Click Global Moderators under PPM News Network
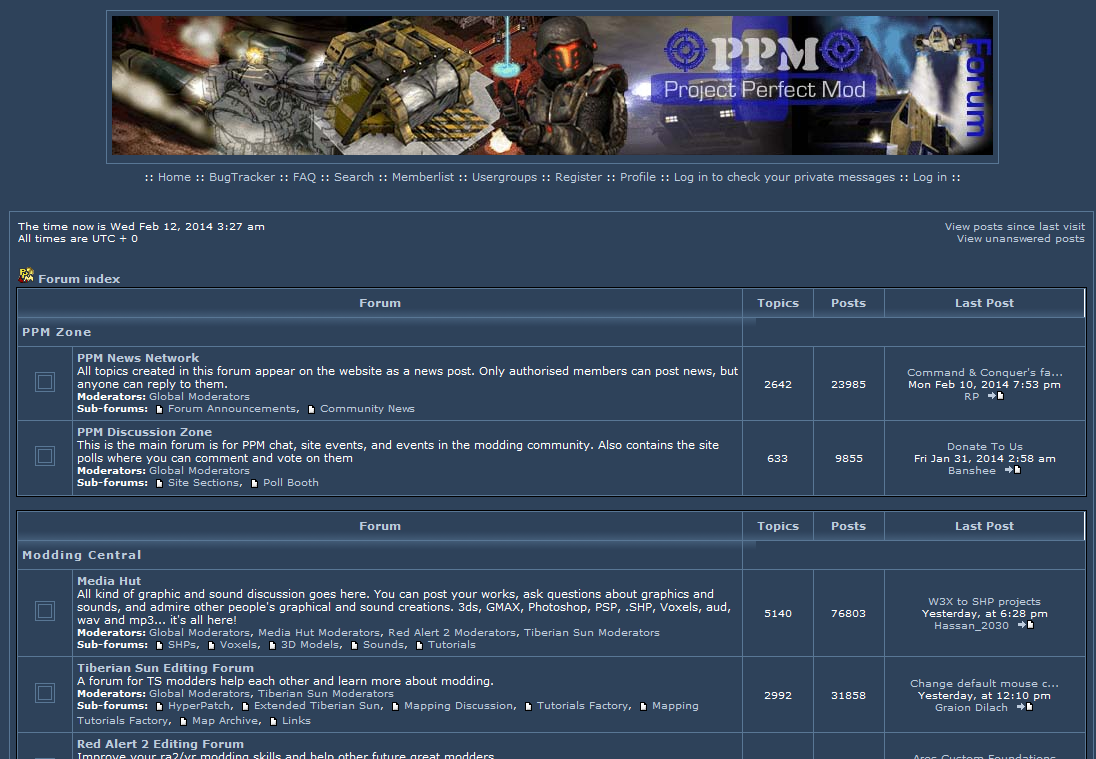1096x759 pixels. pos(199,396)
